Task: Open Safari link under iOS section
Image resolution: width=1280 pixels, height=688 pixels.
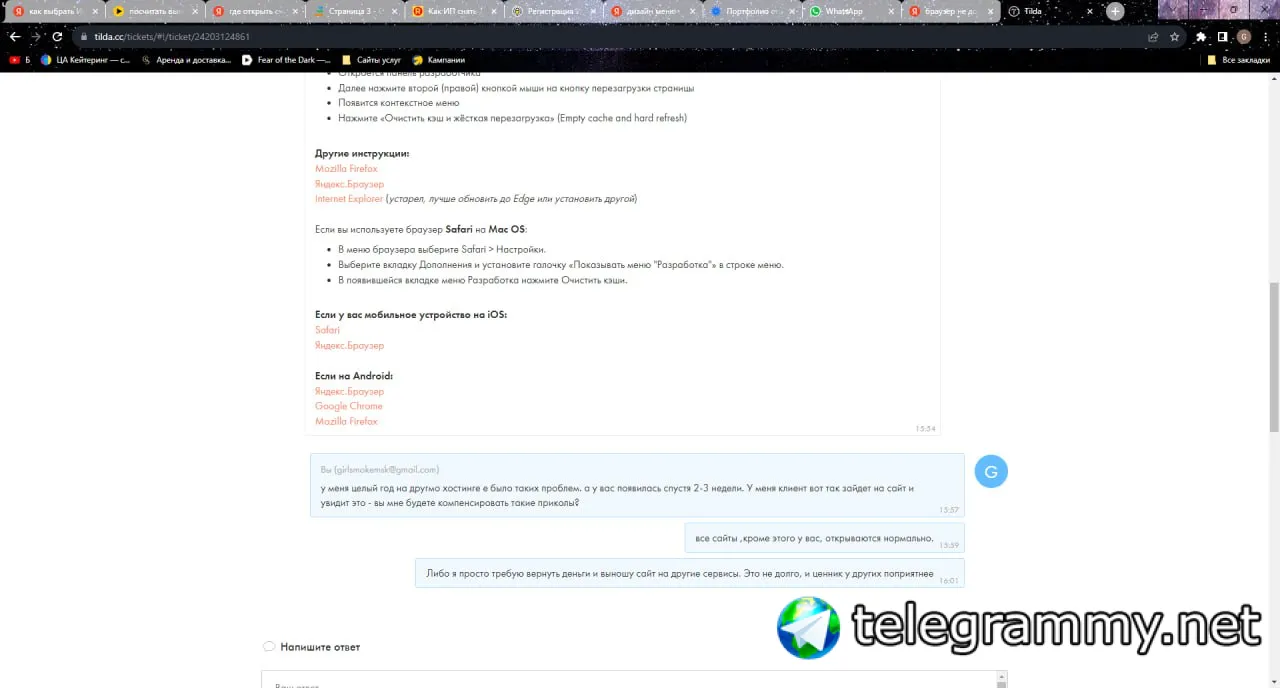Action: [x=327, y=330]
